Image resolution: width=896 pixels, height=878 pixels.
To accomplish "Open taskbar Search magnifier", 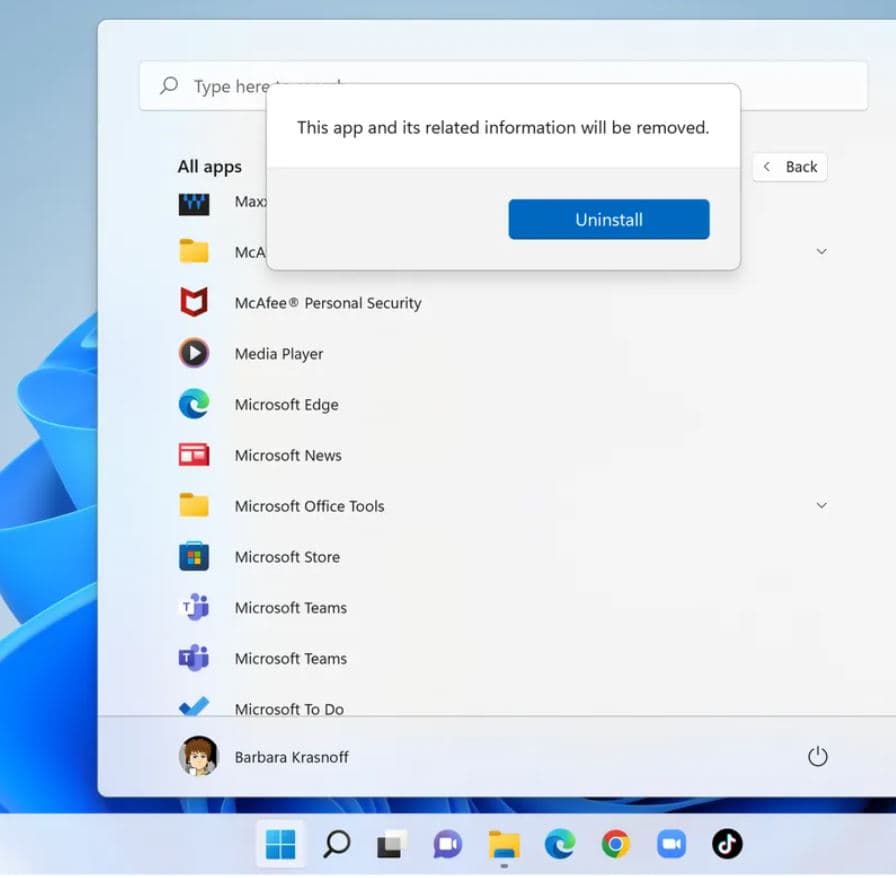I will (x=337, y=844).
